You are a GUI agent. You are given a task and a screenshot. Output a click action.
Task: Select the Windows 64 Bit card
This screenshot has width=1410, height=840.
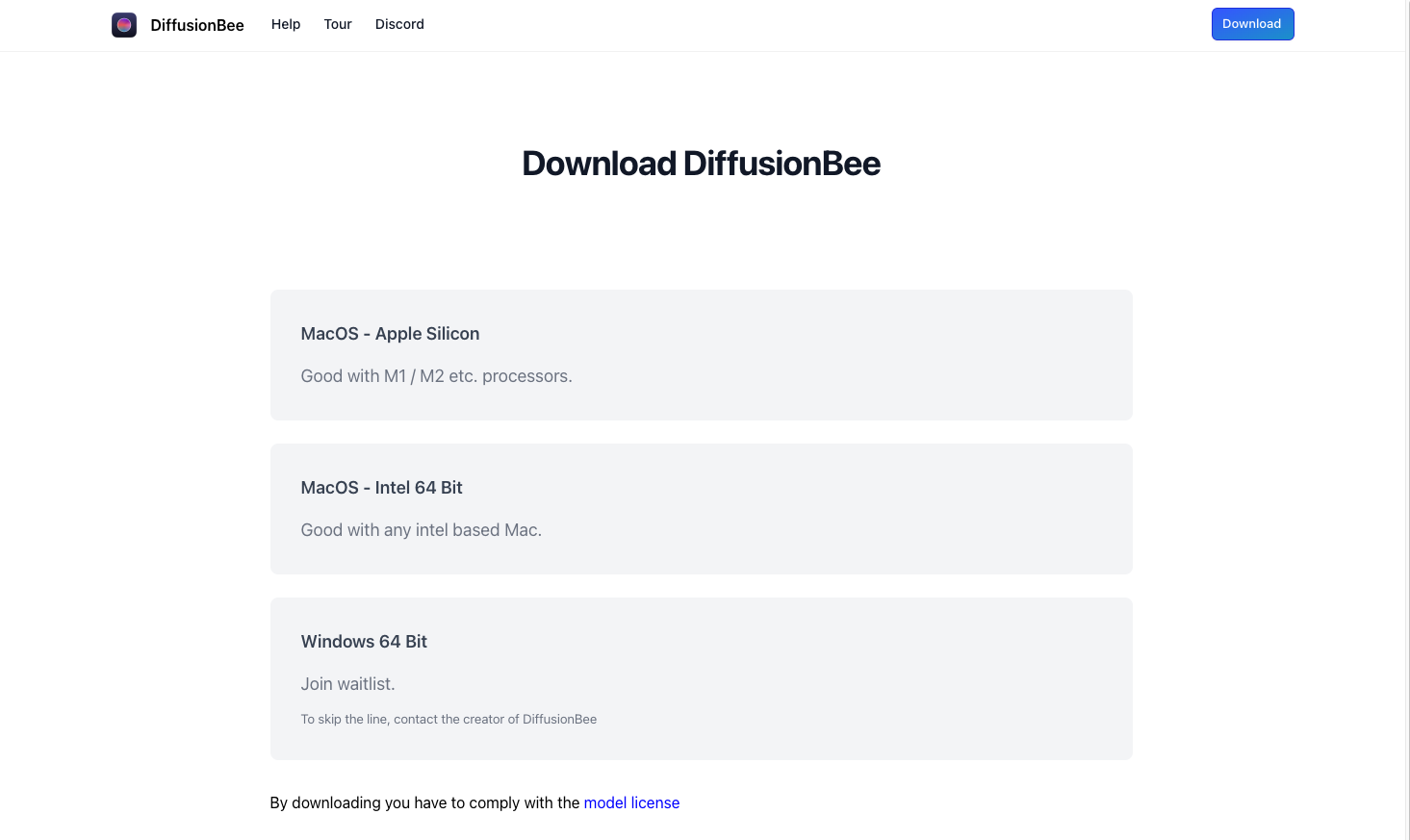tap(701, 678)
